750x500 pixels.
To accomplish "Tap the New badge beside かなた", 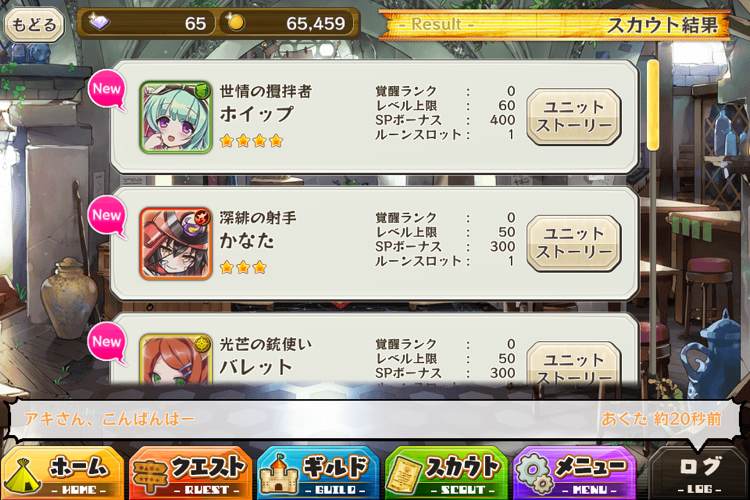I will 107,216.
